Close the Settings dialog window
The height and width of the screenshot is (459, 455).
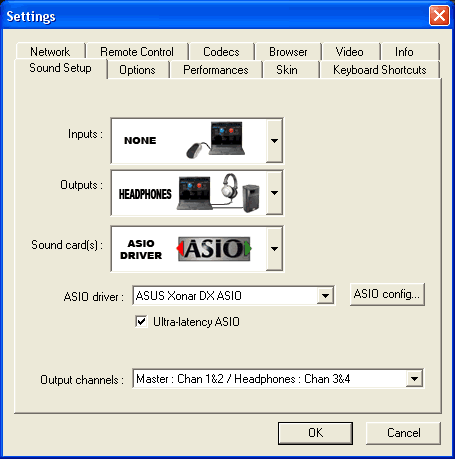(439, 15)
